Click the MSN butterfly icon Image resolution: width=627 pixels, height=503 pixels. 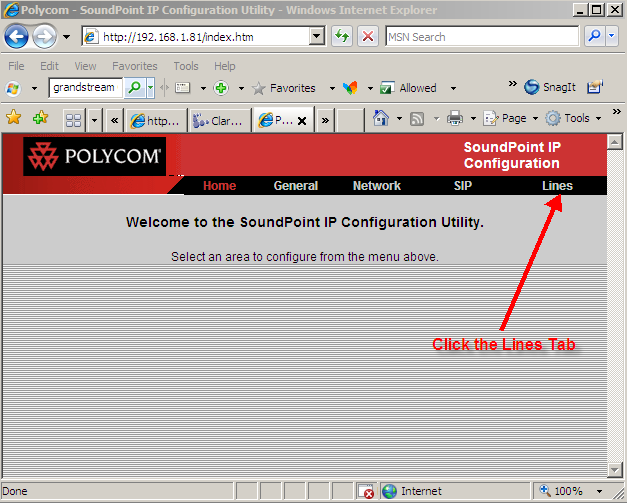[350, 88]
